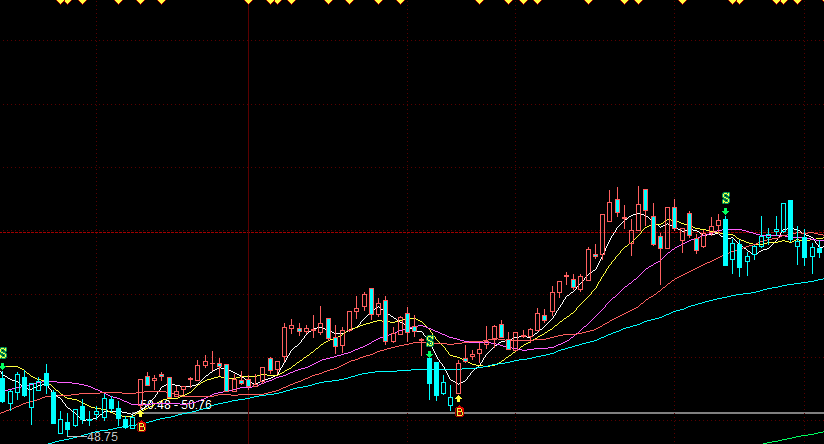The height and width of the screenshot is (444, 824).
Task: Select the red candle above the middle B marker
Action: (x=459, y=376)
